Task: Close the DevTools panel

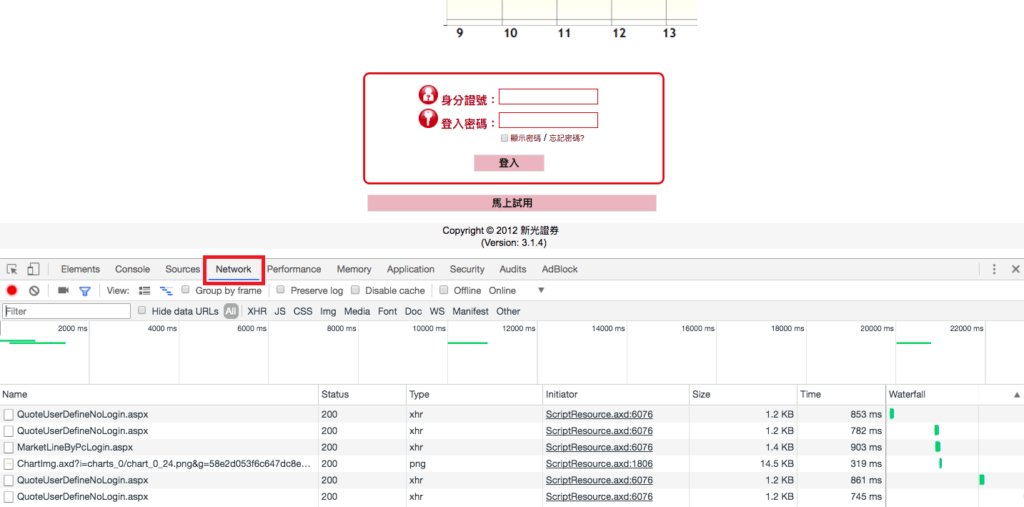Action: 1016,269
